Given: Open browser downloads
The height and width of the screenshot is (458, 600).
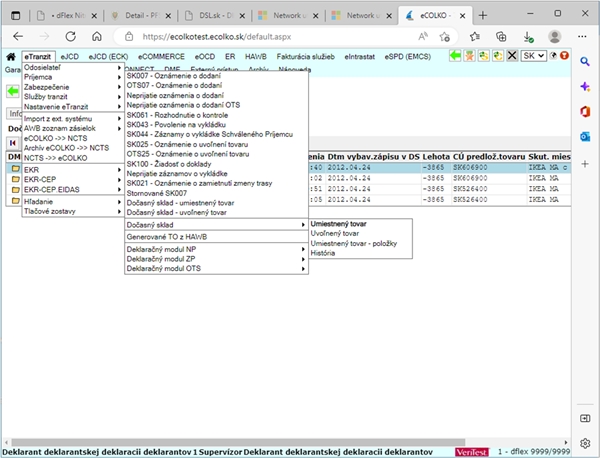Looking at the screenshot, I should click(528, 37).
